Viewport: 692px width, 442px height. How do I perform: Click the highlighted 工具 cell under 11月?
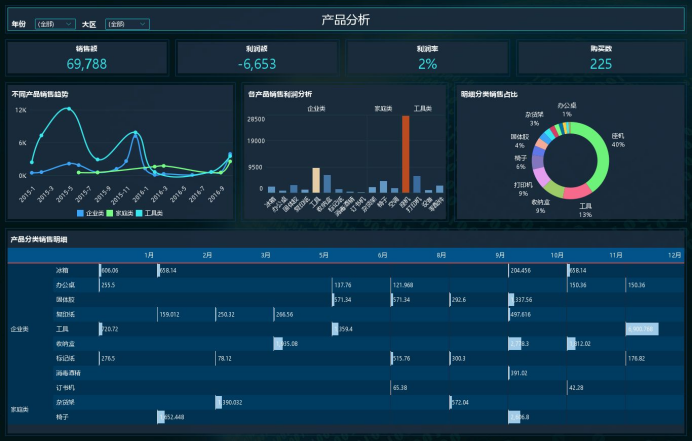click(641, 328)
